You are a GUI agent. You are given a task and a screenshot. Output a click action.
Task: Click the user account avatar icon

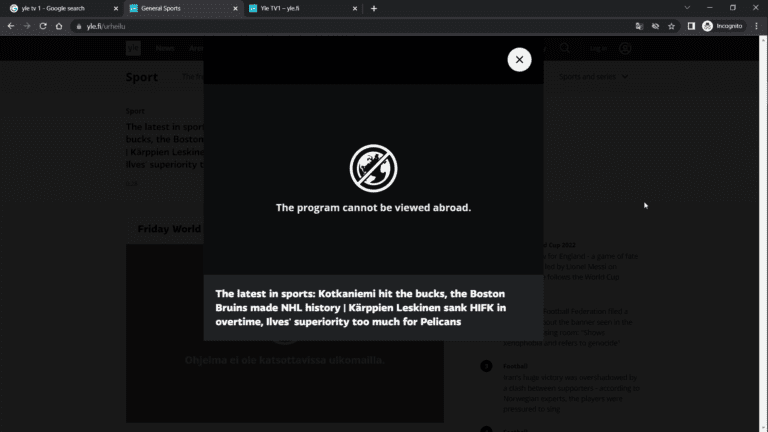[625, 48]
